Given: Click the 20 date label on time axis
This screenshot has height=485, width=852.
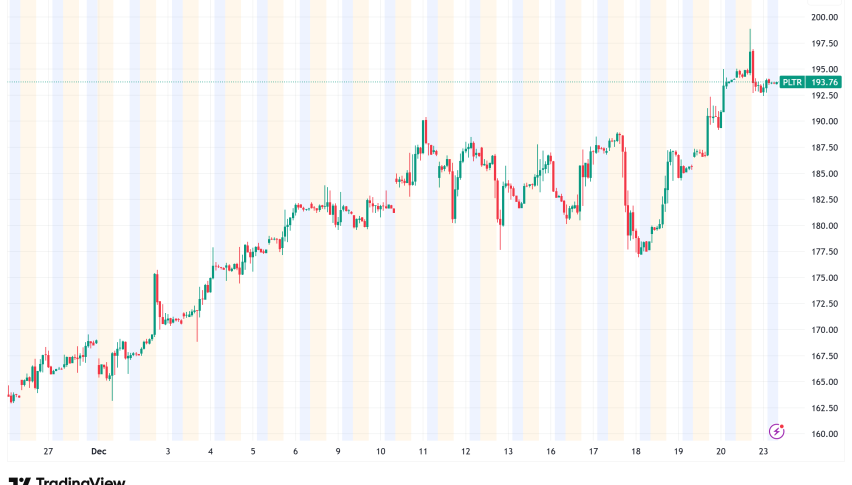Looking at the screenshot, I should (x=721, y=451).
